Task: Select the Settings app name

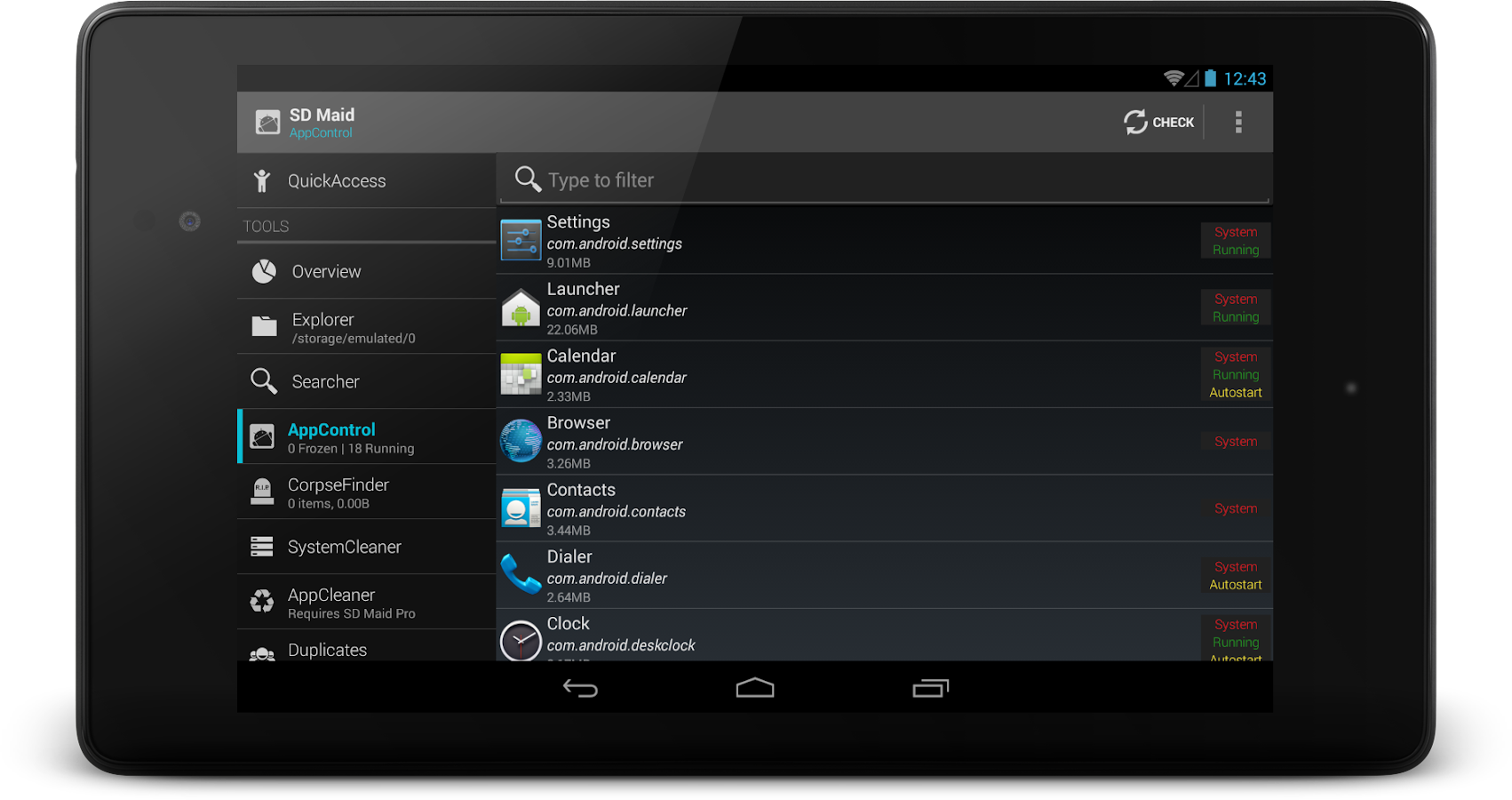Action: click(578, 222)
